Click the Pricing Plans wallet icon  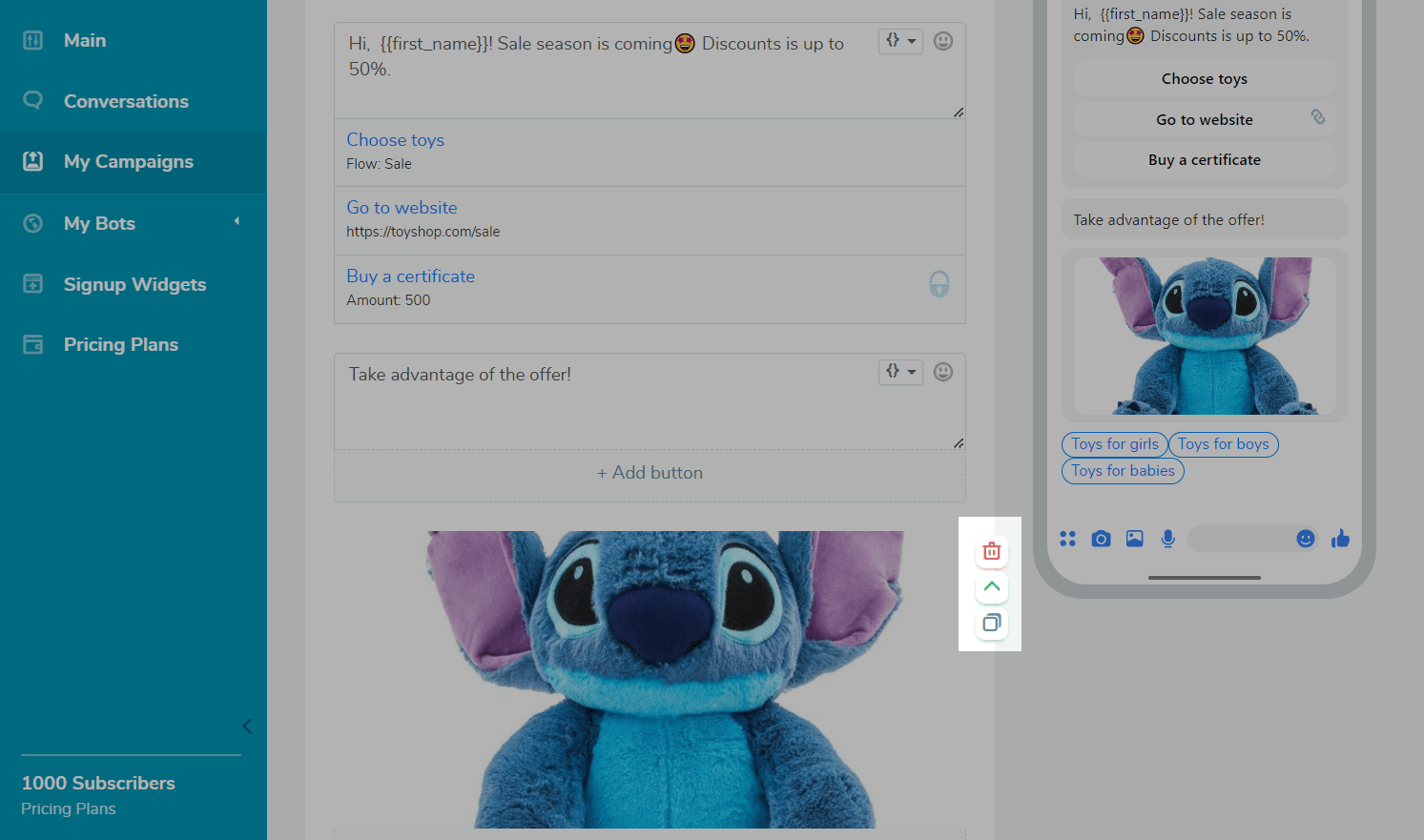coord(33,344)
